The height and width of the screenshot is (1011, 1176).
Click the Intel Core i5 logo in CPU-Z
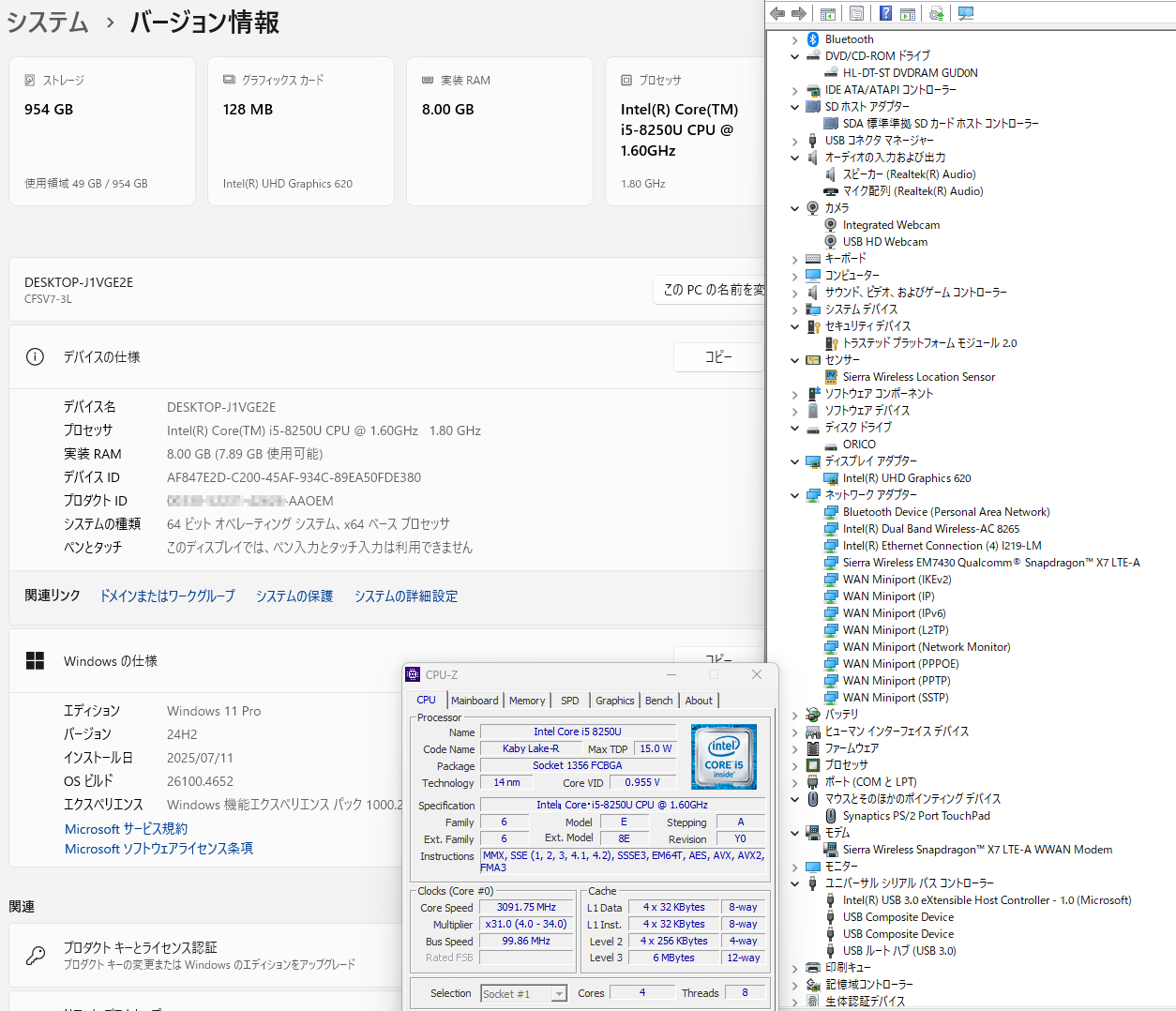723,756
